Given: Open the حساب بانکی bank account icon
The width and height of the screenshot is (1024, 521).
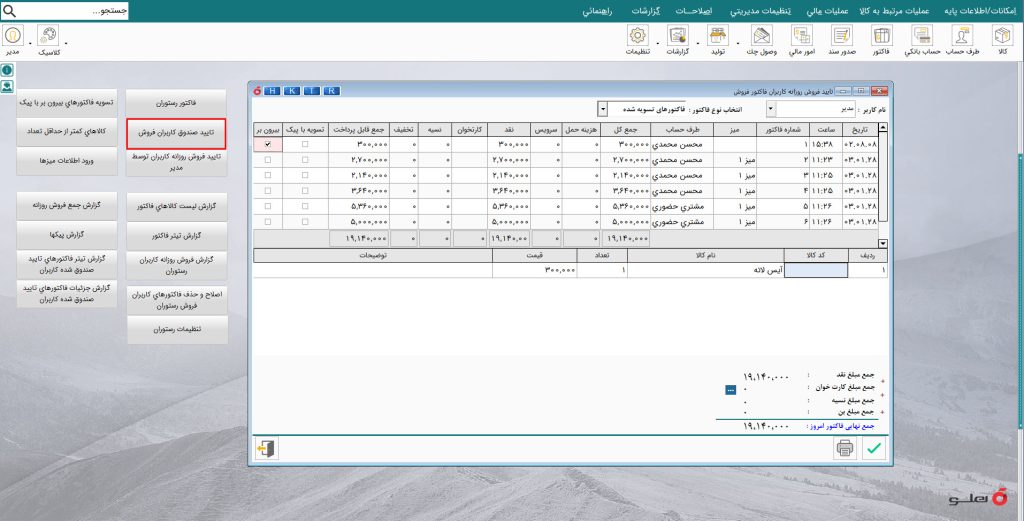Looking at the screenshot, I should point(922,35).
